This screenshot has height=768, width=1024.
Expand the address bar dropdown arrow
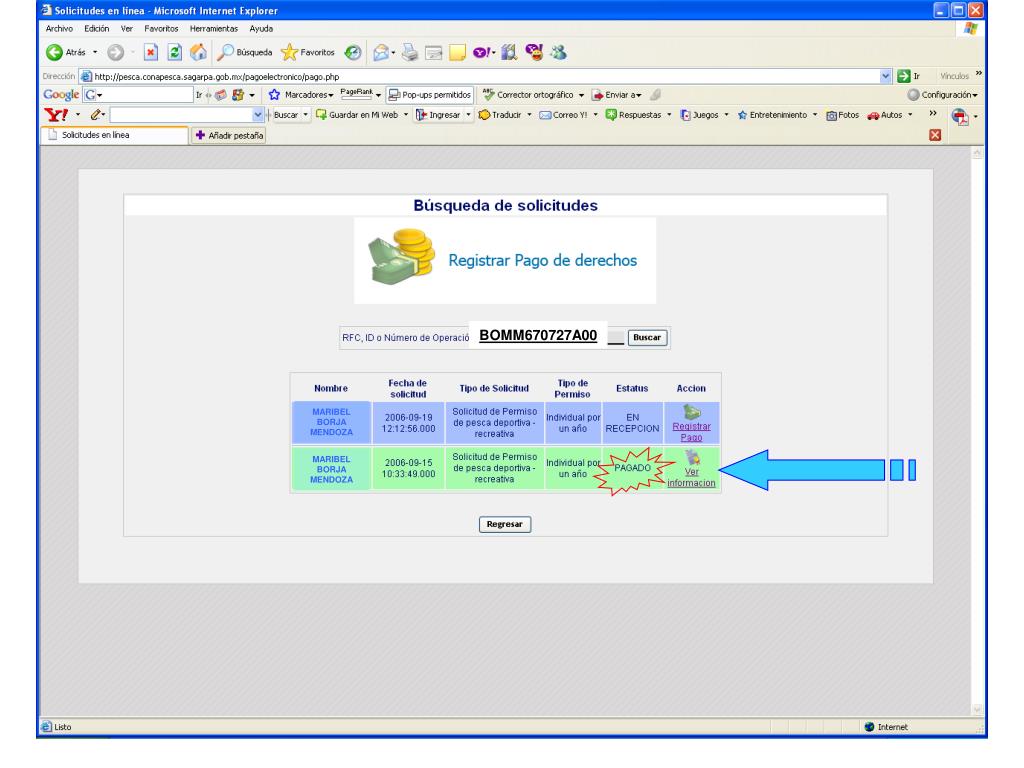pyautogui.click(x=886, y=76)
